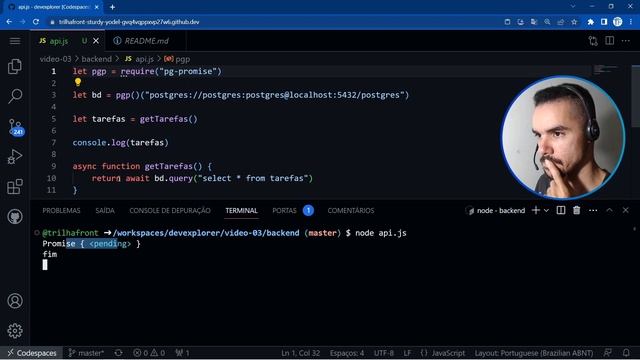Open Source Control view with 241 badge
Viewport: 640px width, 360px height.
(x=15, y=127)
